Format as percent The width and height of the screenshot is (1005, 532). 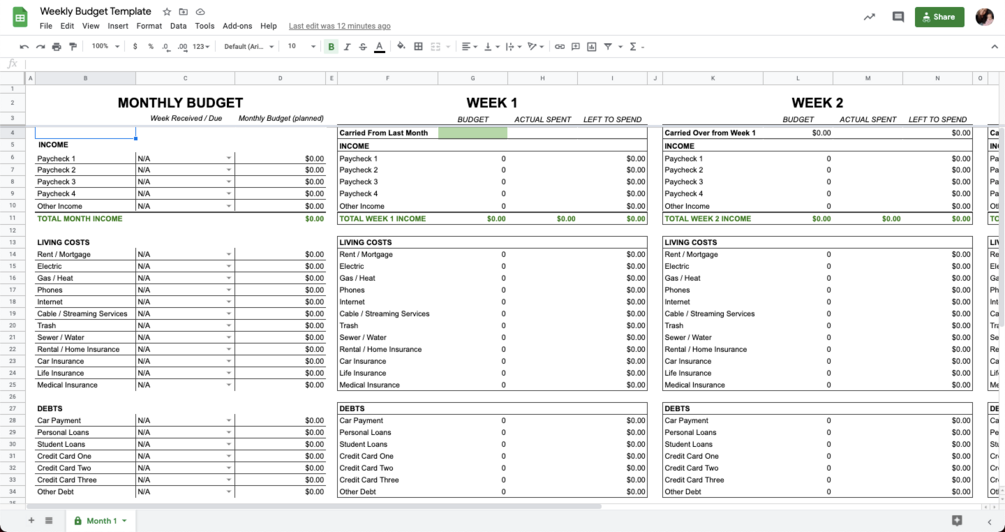click(151, 47)
